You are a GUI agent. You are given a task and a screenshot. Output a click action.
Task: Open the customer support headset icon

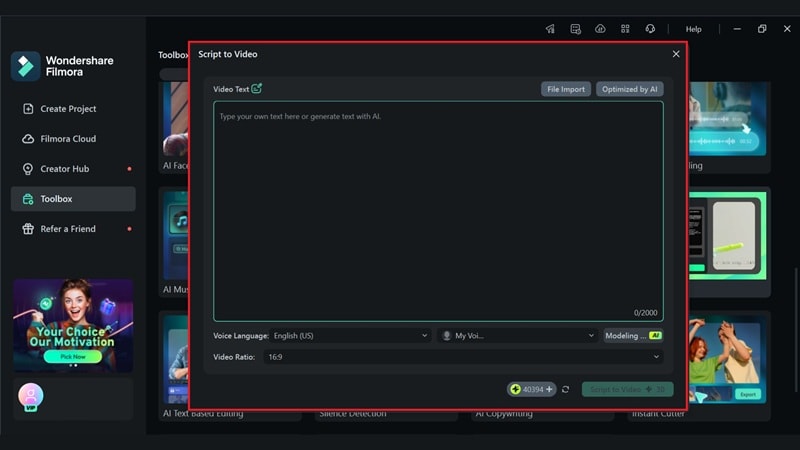650,29
